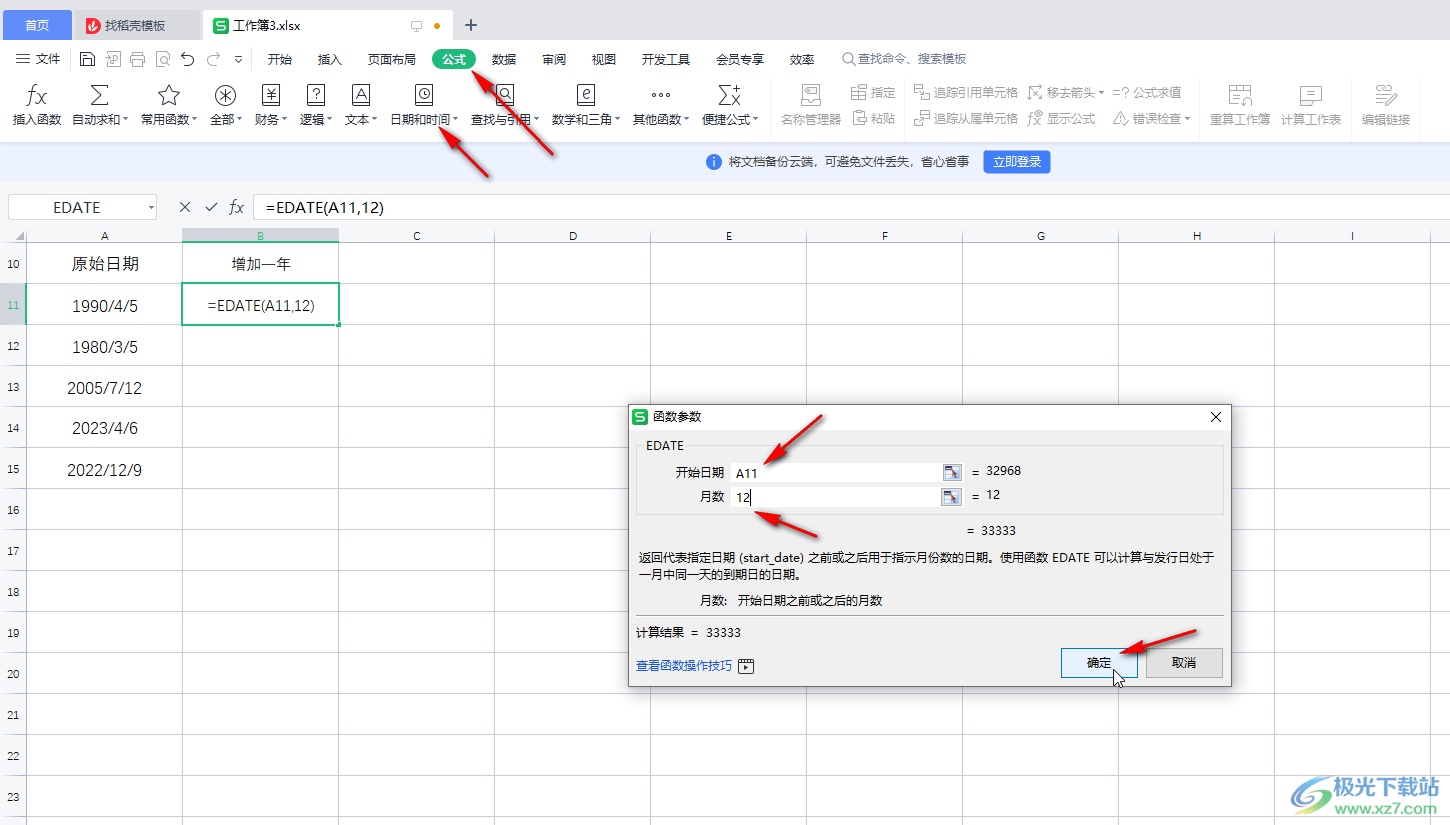Select cell containing 2005/7/12

coord(104,388)
